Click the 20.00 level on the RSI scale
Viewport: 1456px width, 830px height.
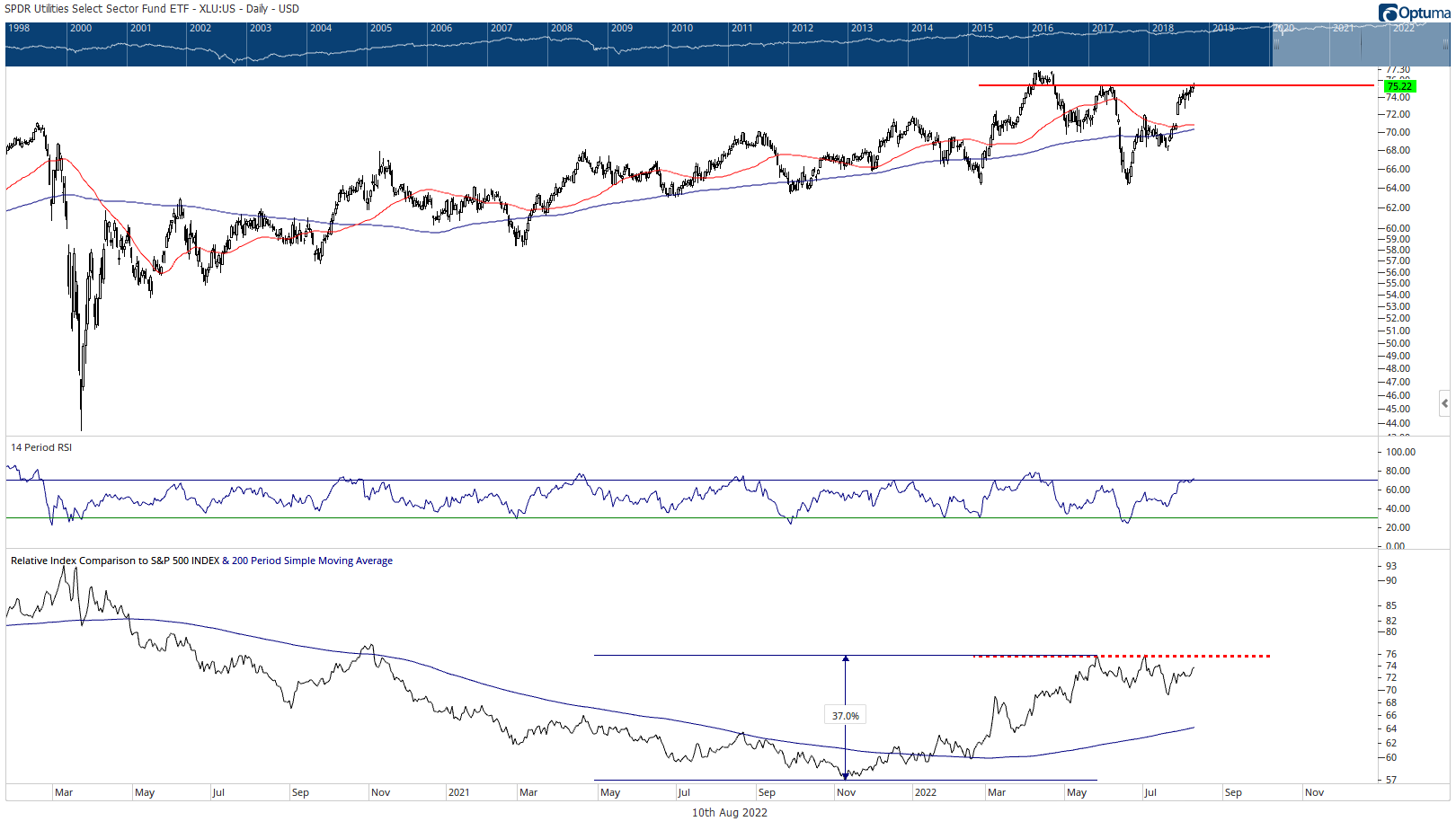click(x=1398, y=527)
